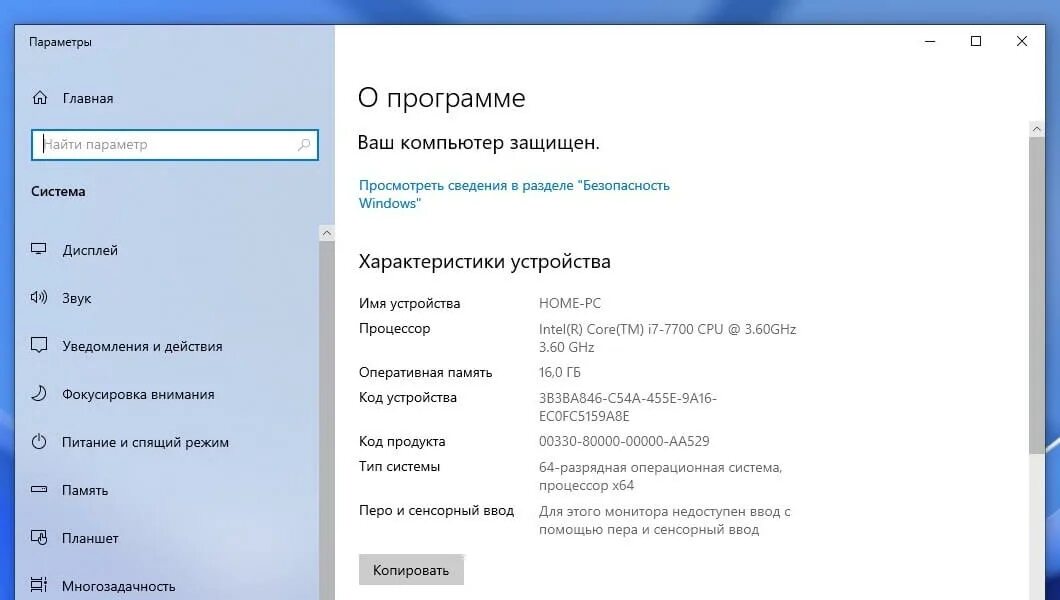The height and width of the screenshot is (600, 1060).
Task: Click the magnifier icon in search box
Action: click(304, 145)
